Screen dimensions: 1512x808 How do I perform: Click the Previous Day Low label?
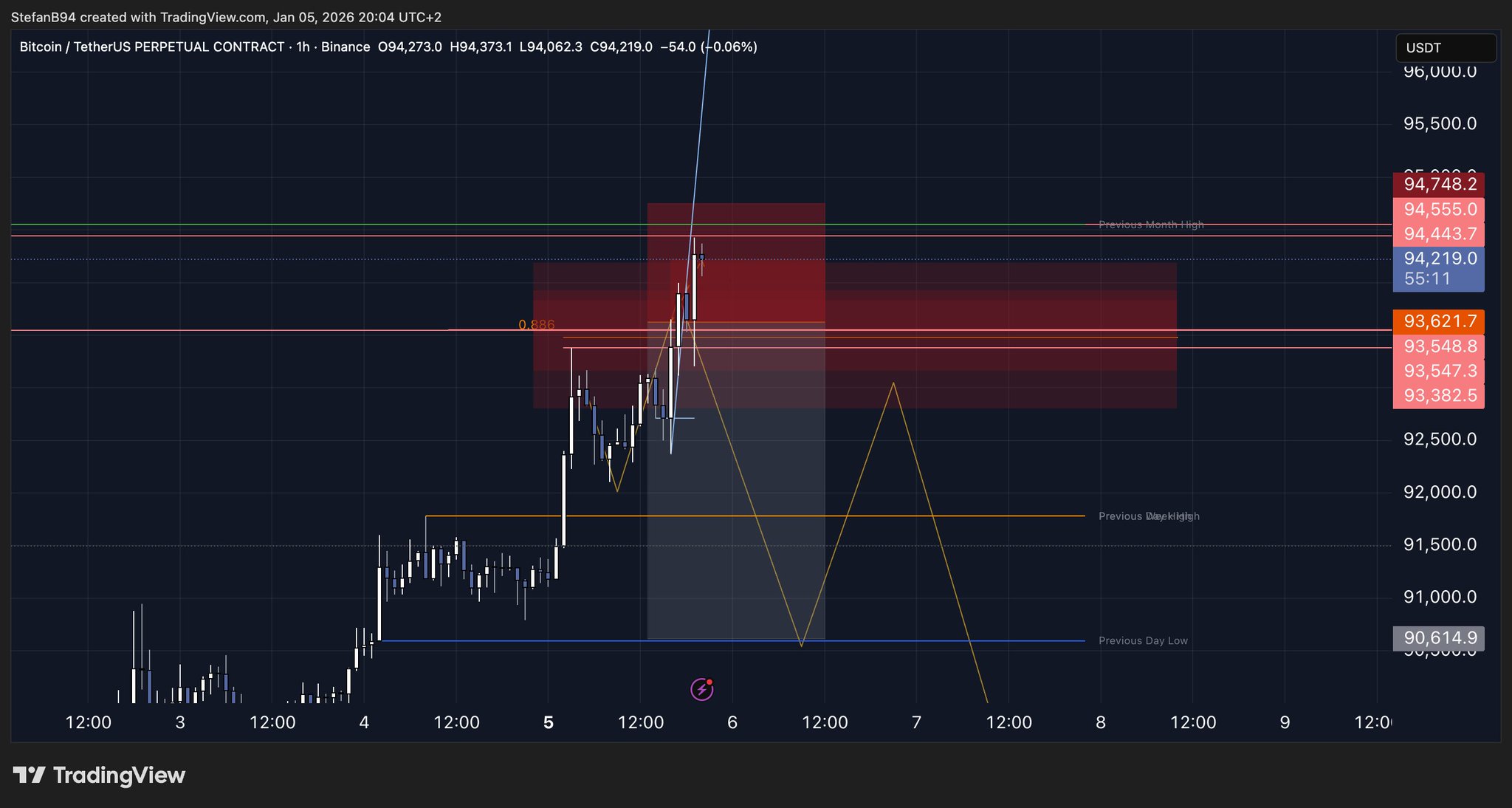(x=1143, y=641)
